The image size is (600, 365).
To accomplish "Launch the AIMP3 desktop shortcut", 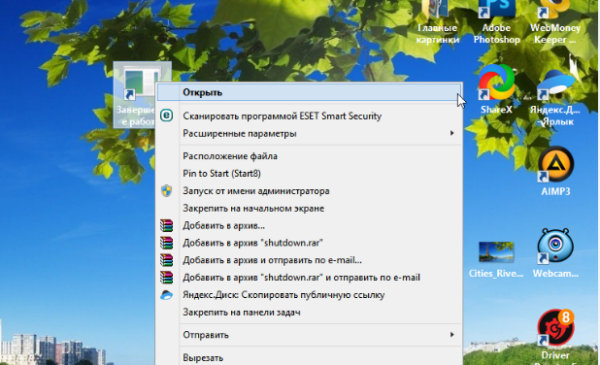I will tap(556, 171).
